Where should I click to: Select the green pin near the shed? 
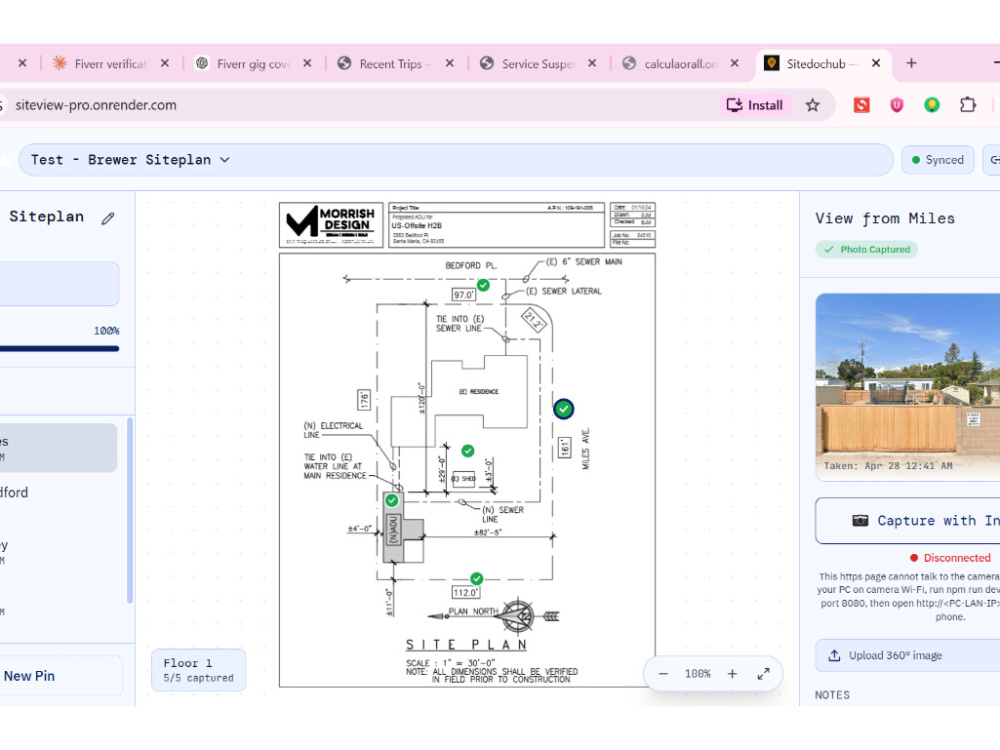pos(467,451)
